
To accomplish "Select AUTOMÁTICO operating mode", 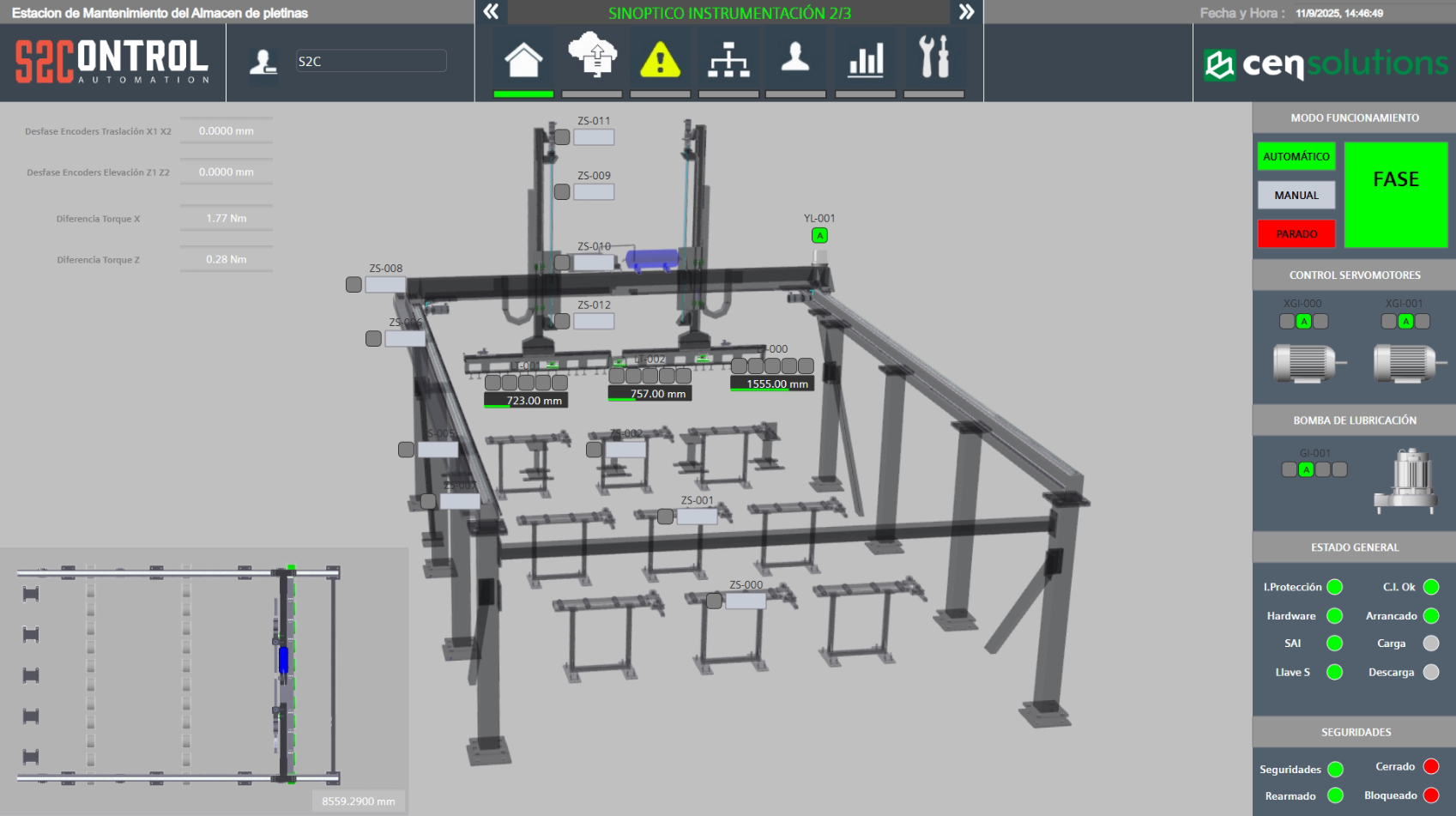I will point(1296,156).
